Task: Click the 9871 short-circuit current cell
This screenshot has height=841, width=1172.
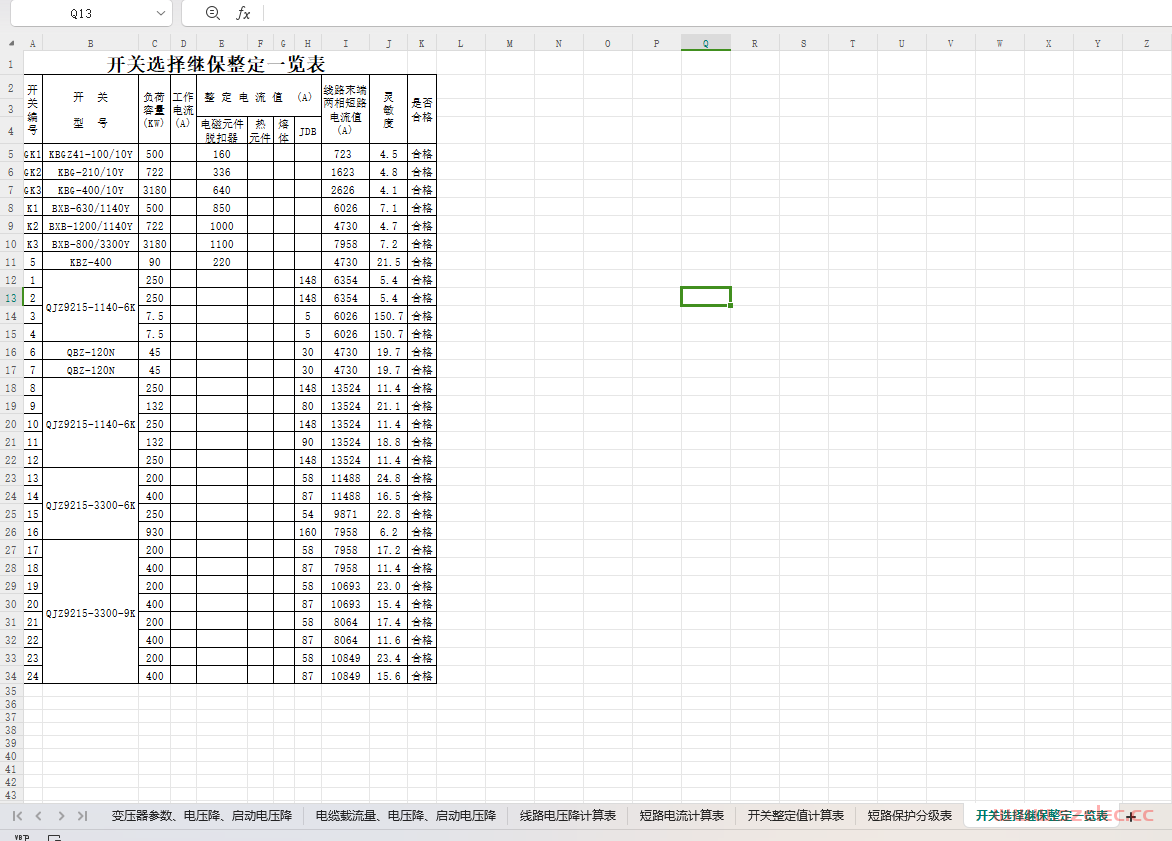Action: coord(345,514)
